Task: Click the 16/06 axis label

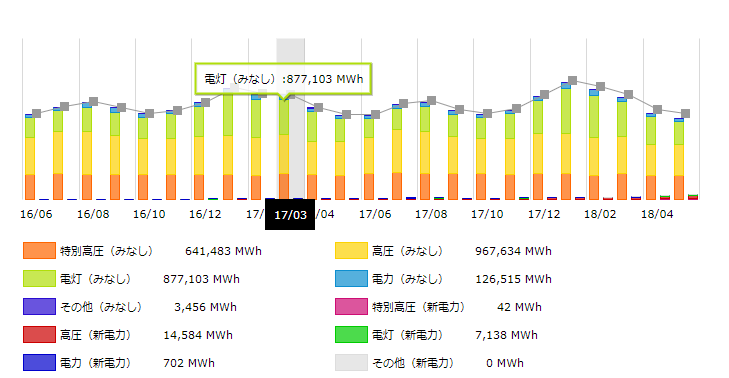Action: [36, 214]
